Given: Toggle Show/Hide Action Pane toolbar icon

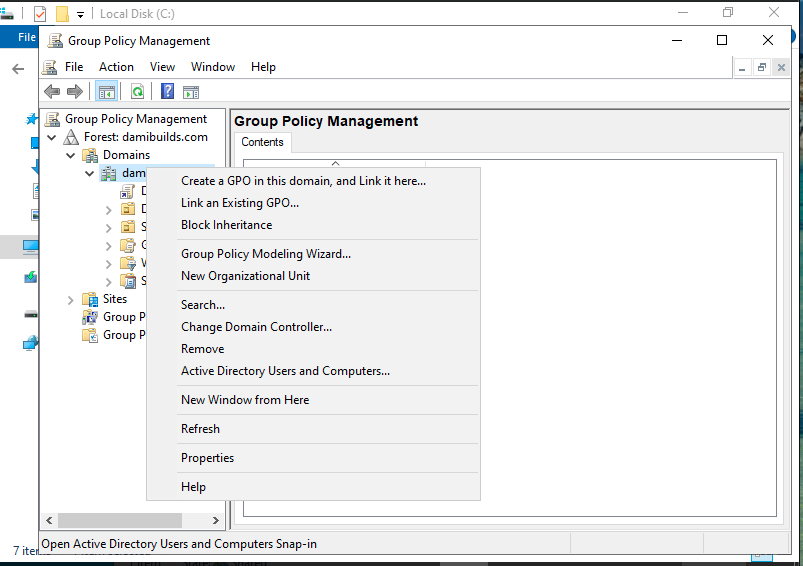Looking at the screenshot, I should pyautogui.click(x=191, y=92).
